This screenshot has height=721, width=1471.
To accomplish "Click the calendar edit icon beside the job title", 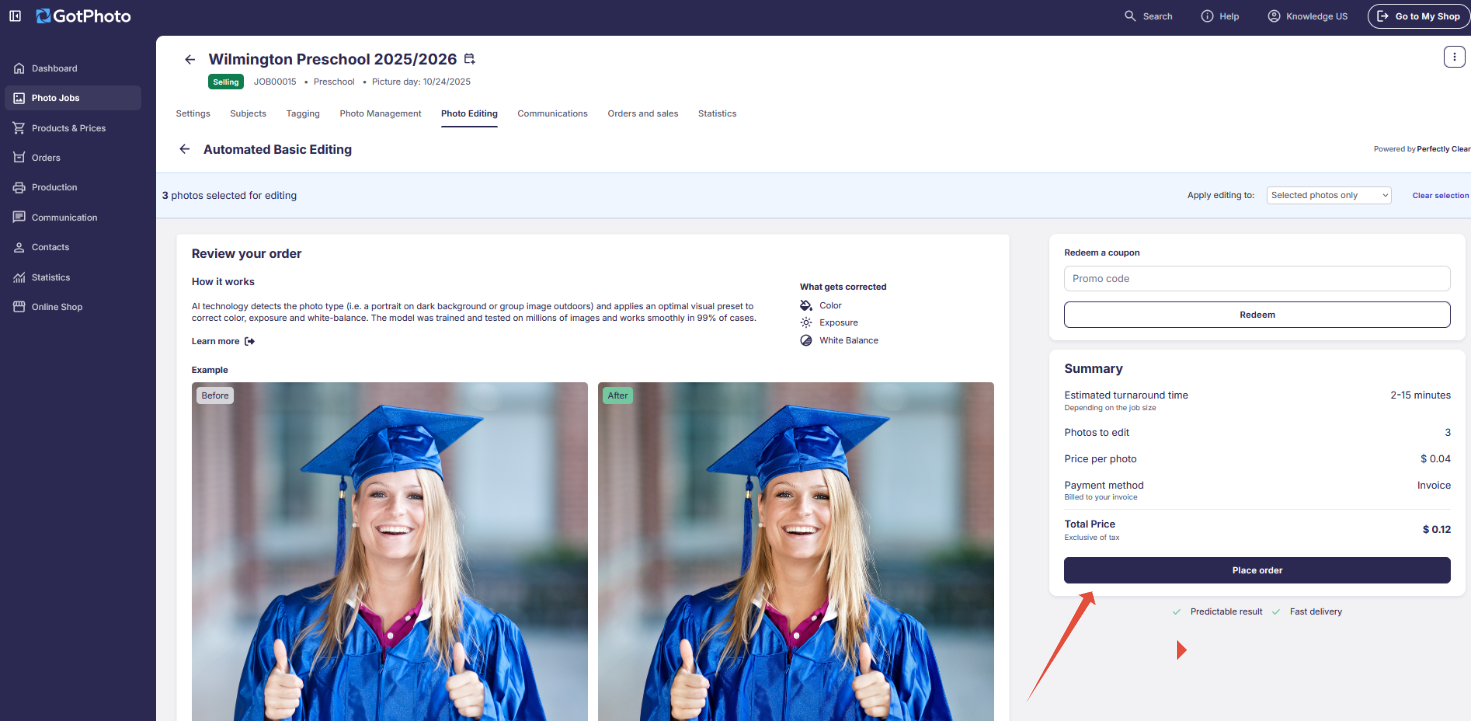I will point(469,58).
